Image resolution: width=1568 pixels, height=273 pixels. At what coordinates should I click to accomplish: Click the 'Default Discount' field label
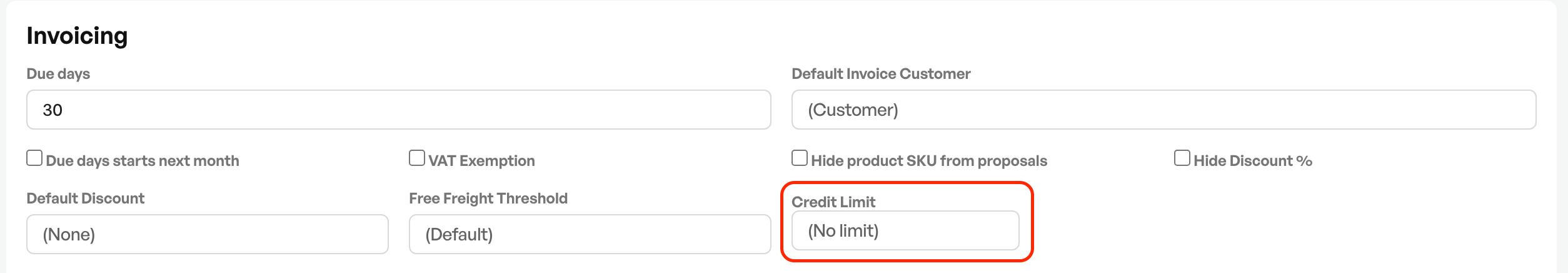86,198
